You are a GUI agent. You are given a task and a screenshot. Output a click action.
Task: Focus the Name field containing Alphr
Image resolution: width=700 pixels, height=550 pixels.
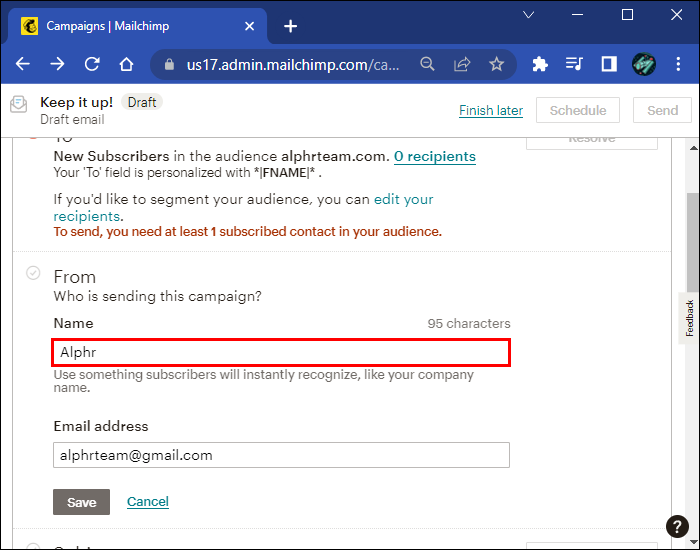point(281,353)
